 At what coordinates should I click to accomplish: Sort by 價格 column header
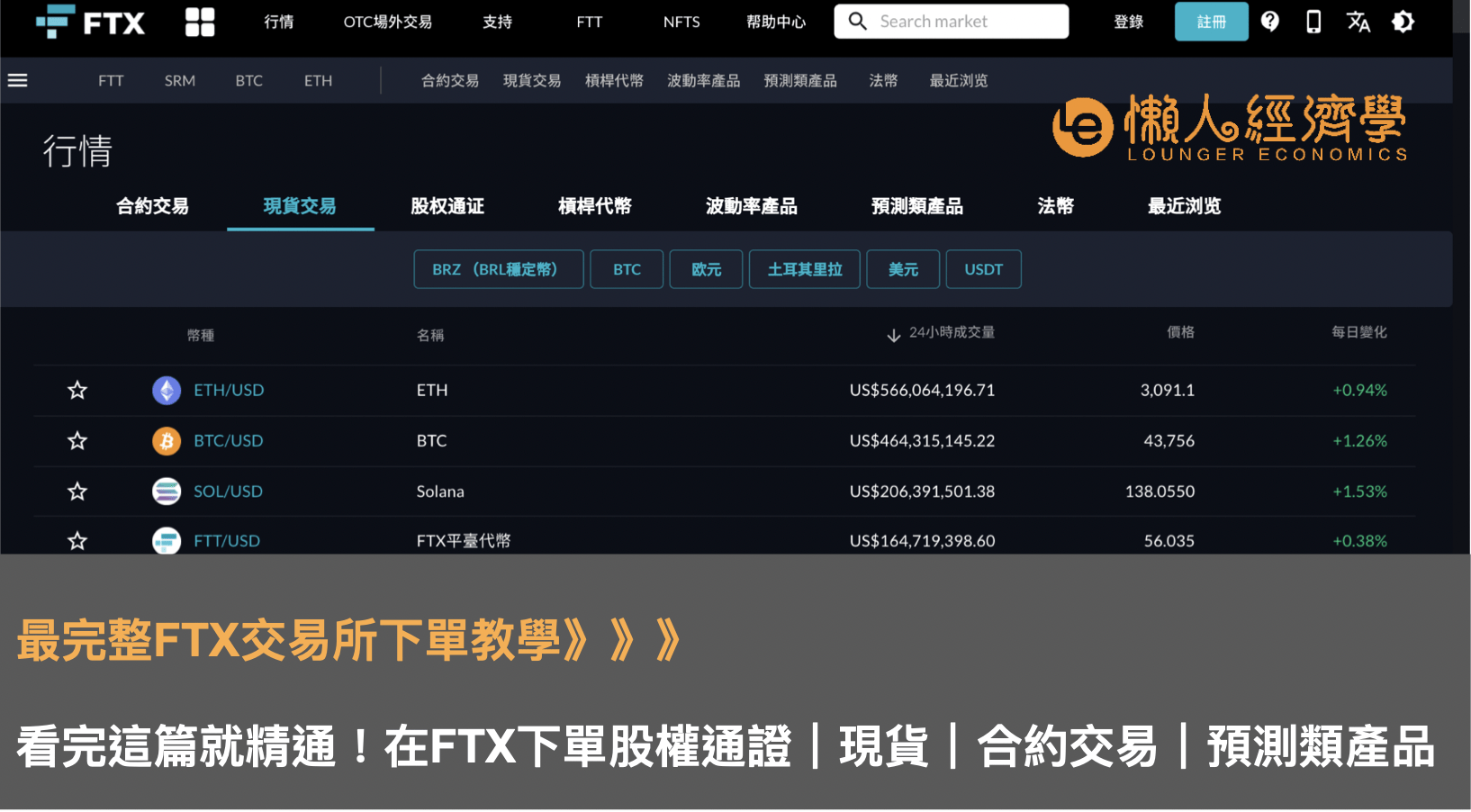point(1180,332)
